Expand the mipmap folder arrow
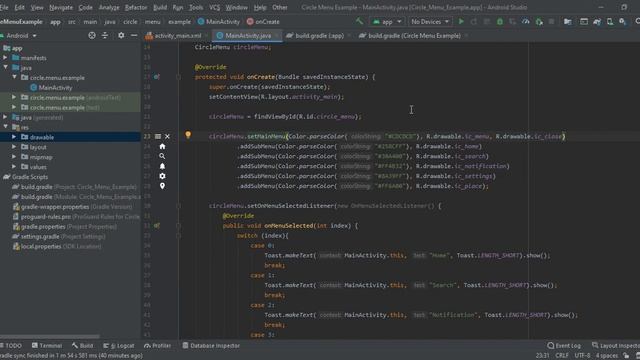 [14, 157]
